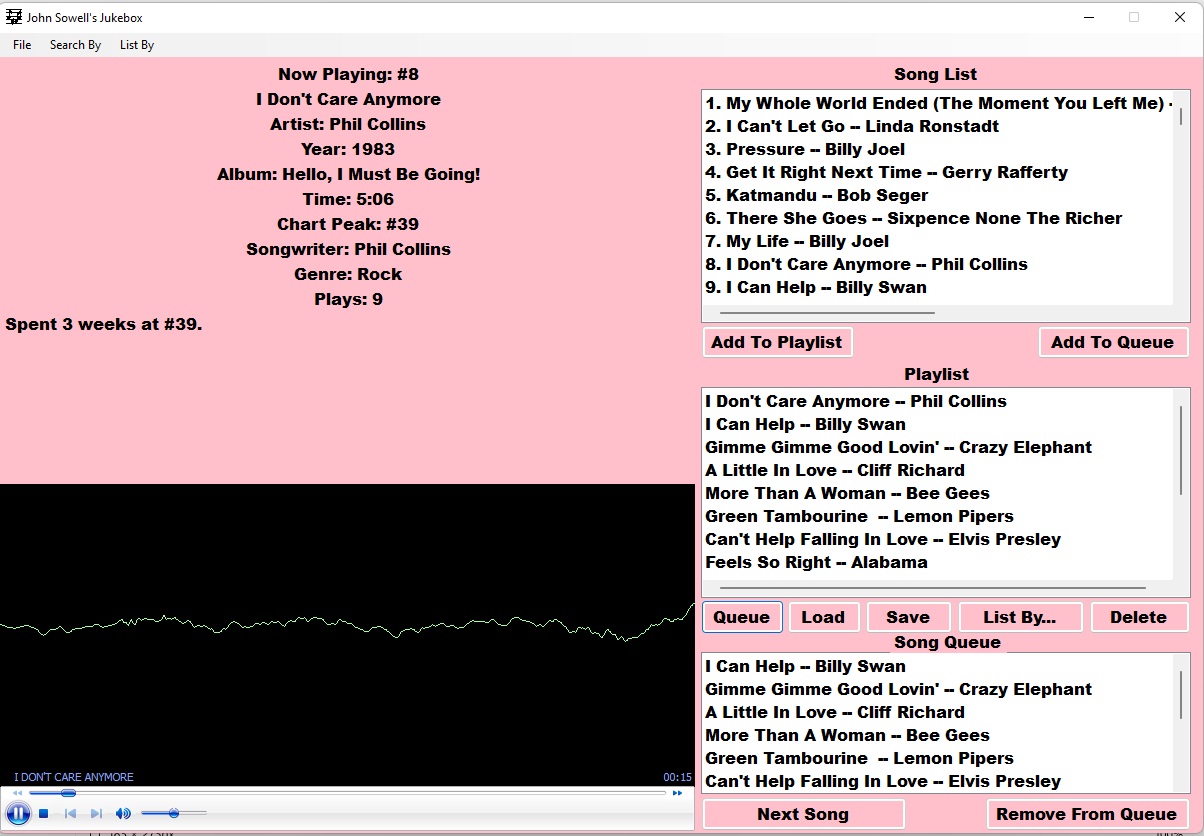Open the File menu
This screenshot has height=836, width=1204.
(22, 45)
